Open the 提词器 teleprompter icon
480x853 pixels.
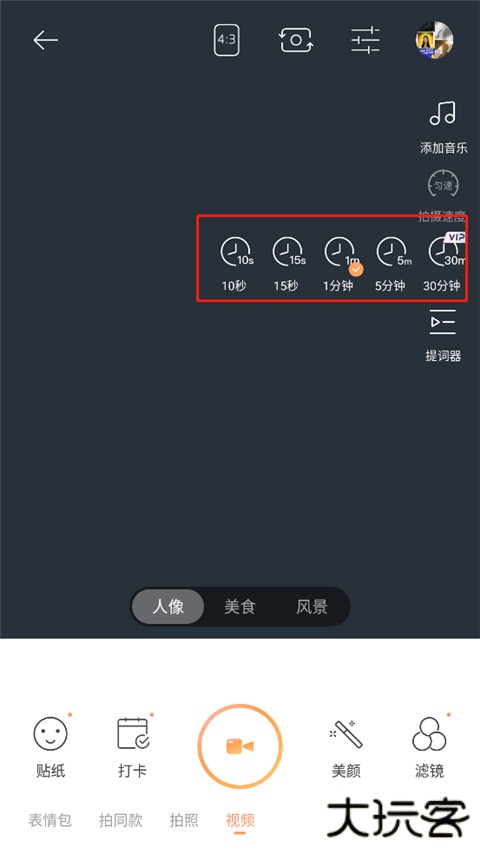pyautogui.click(x=442, y=322)
